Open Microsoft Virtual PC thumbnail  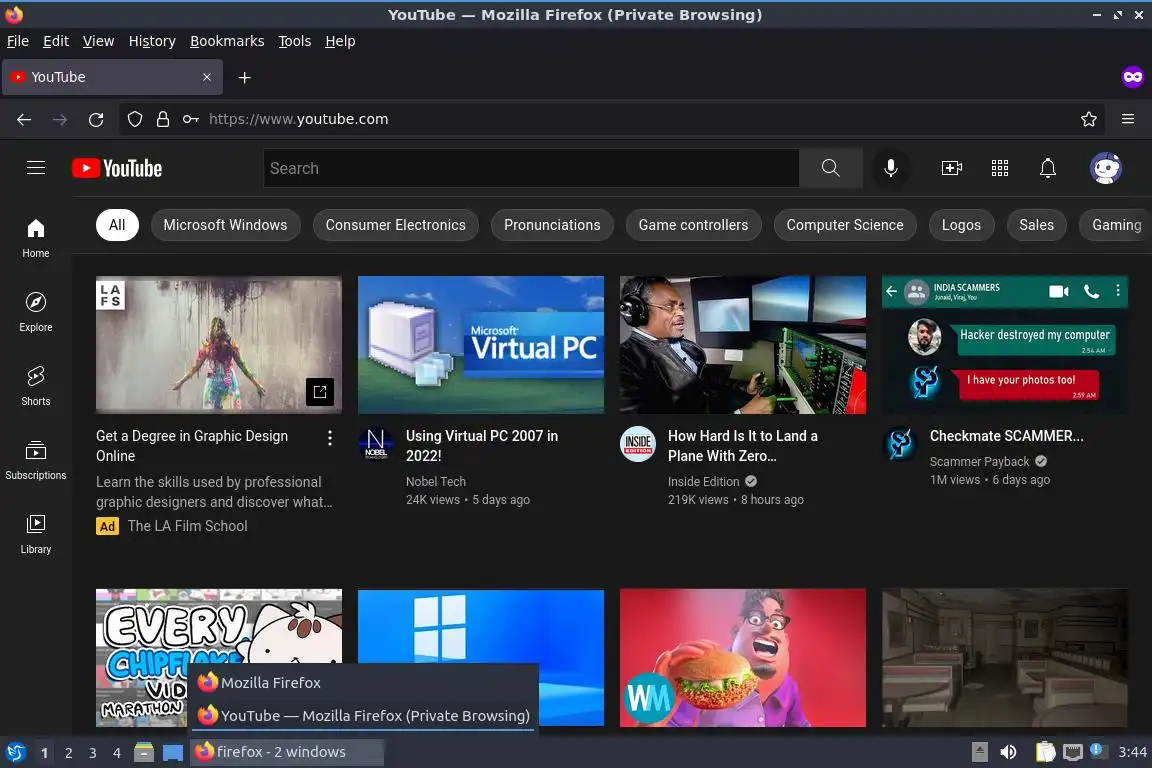(480, 345)
